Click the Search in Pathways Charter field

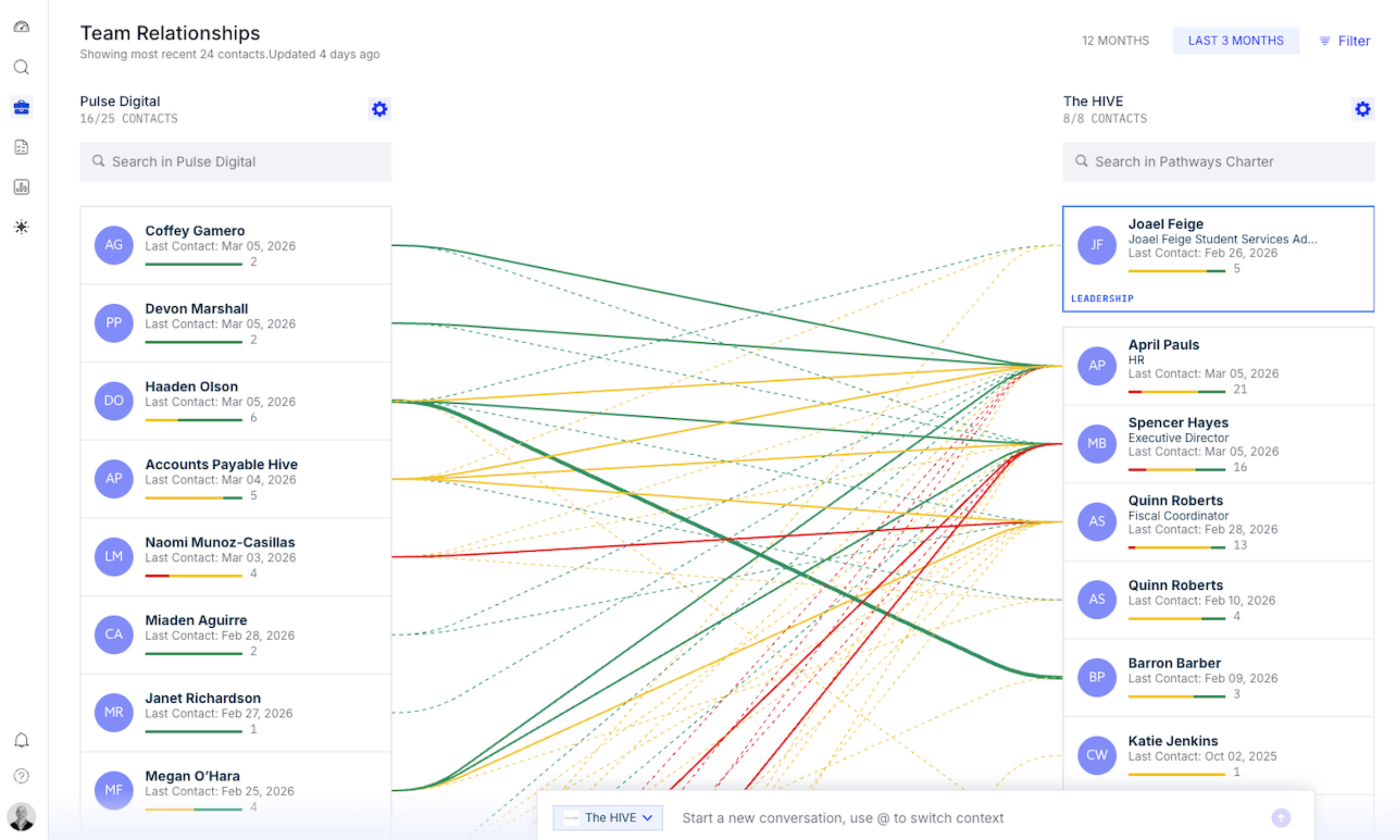[x=1218, y=162]
